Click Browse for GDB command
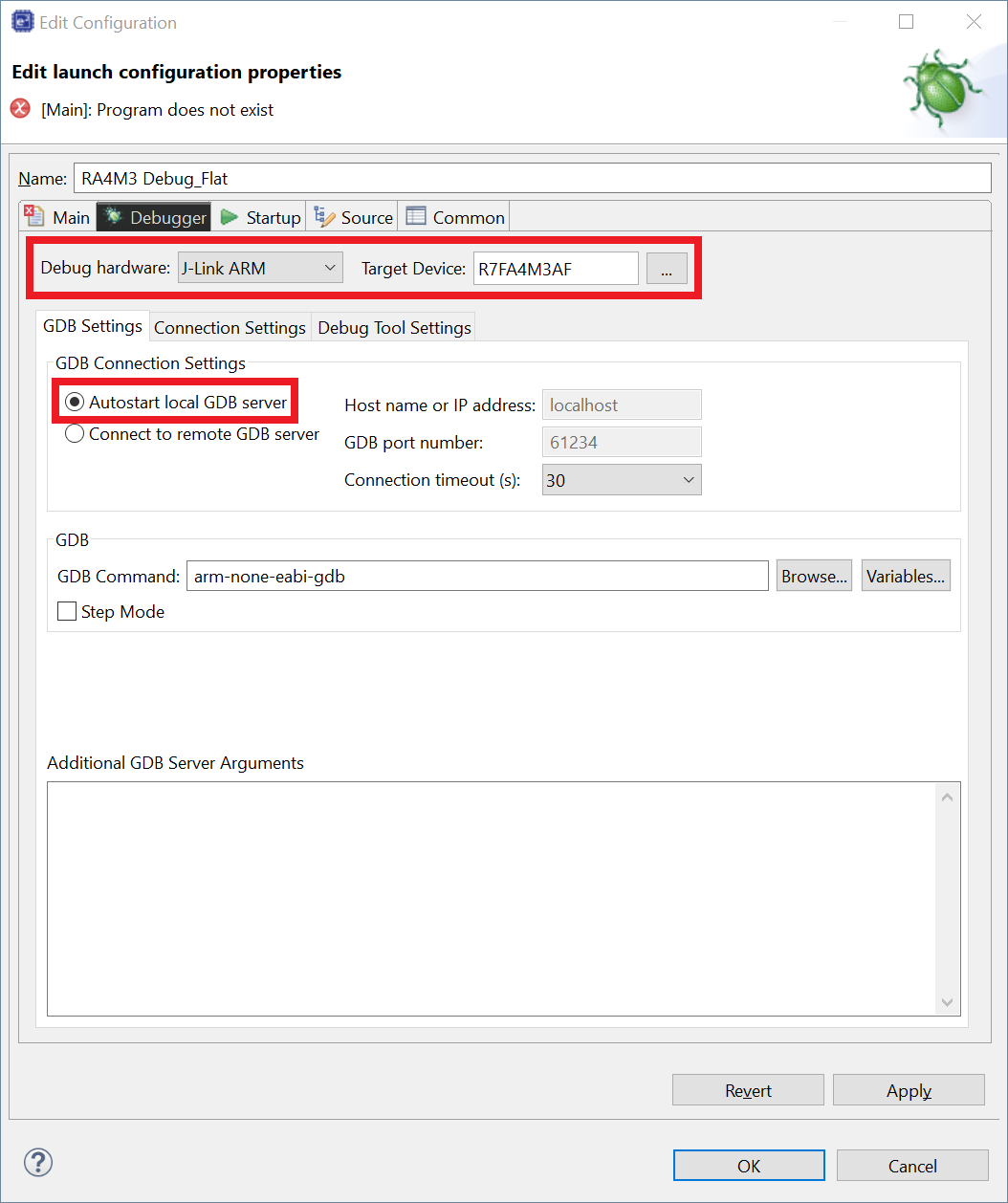This screenshot has height=1203, width=1008. 814,576
